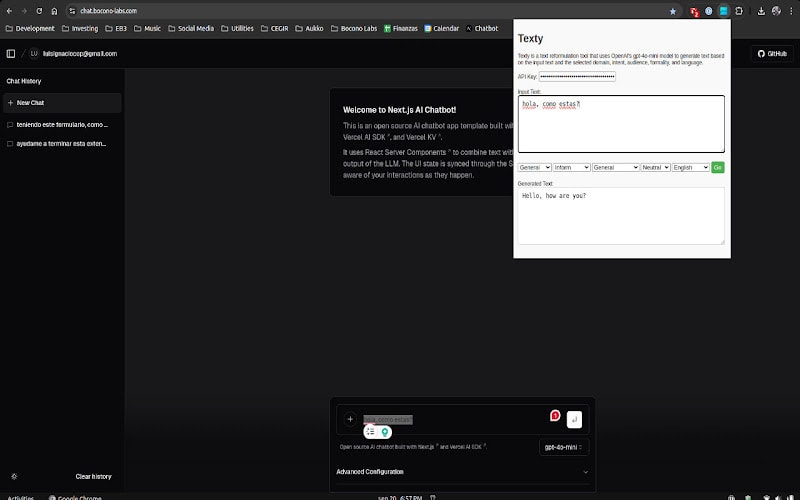Open the third Texty dropdown showing General
Screen dimensions: 800x500
pos(615,167)
